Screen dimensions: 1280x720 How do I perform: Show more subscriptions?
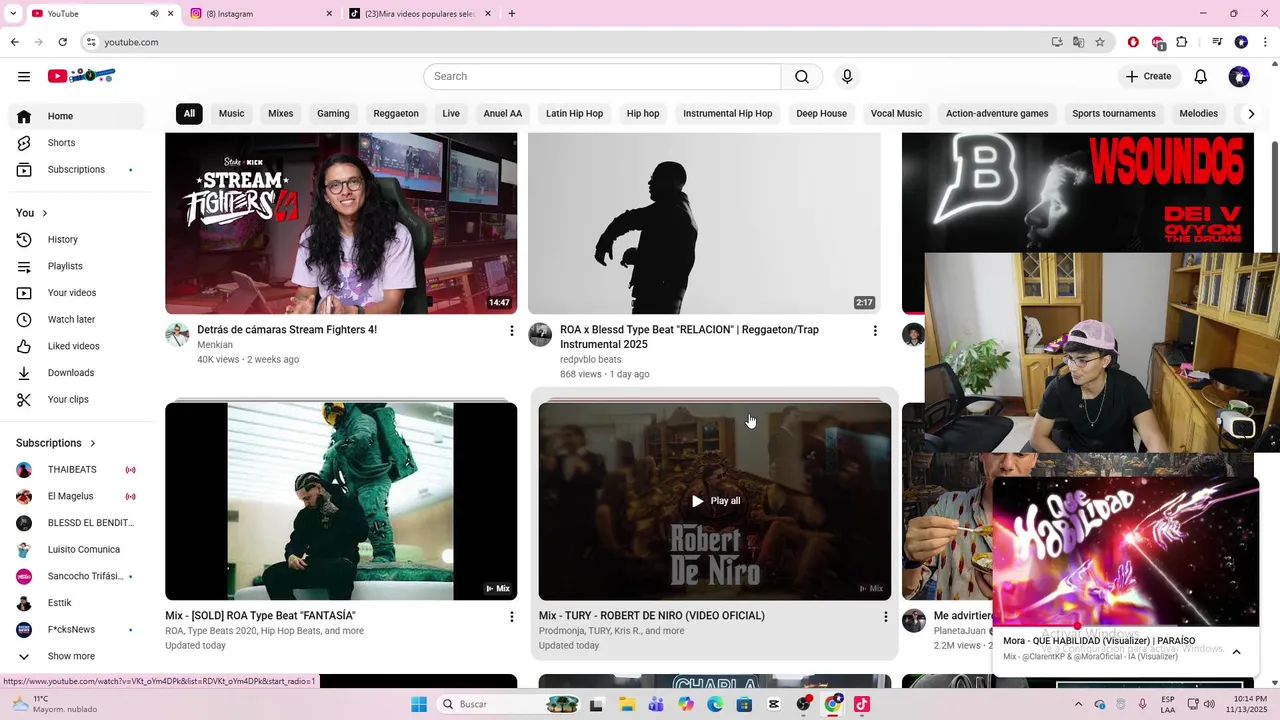(76, 656)
